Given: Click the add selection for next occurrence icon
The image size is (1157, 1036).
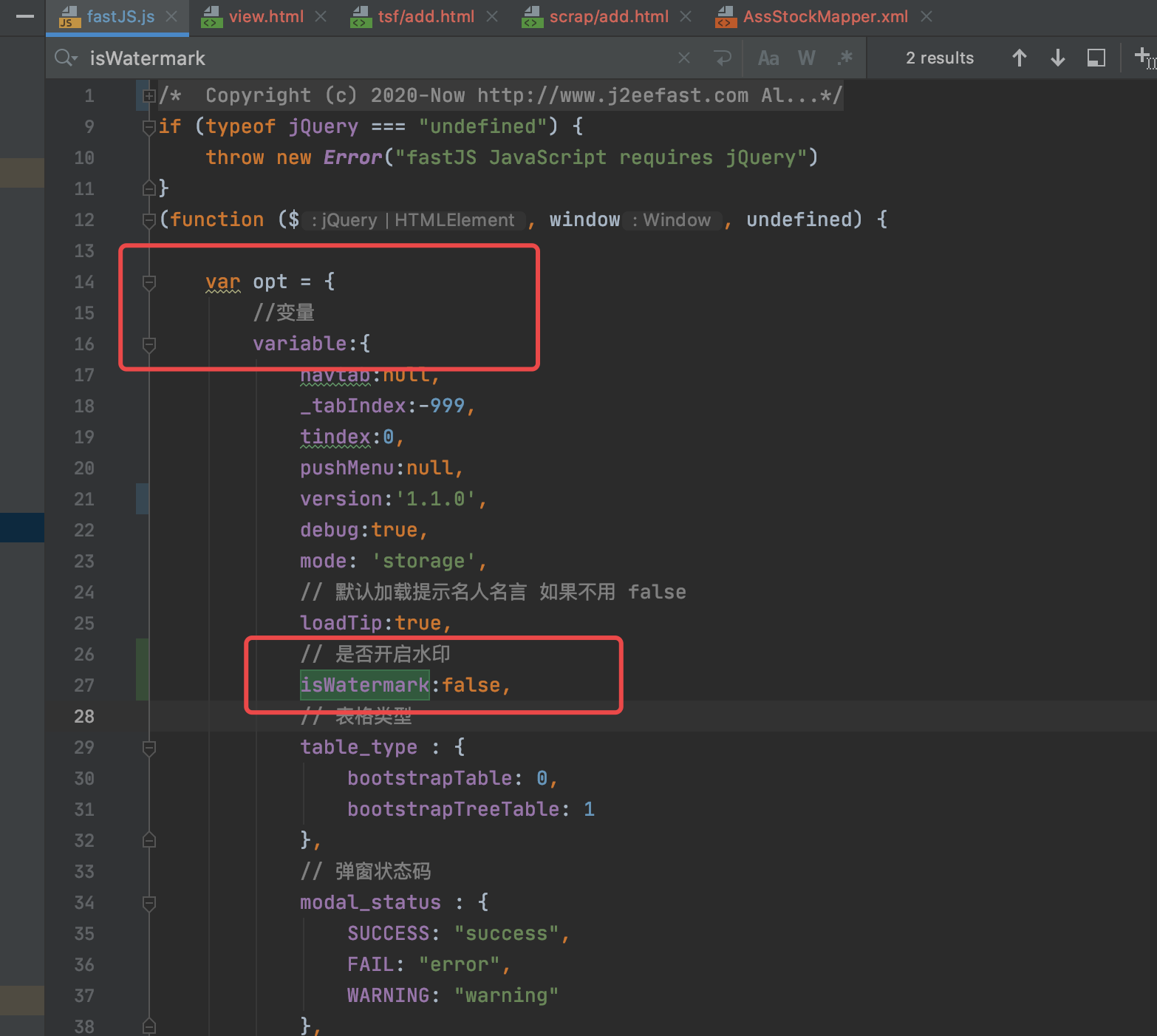Looking at the screenshot, I should pos(1144,58).
